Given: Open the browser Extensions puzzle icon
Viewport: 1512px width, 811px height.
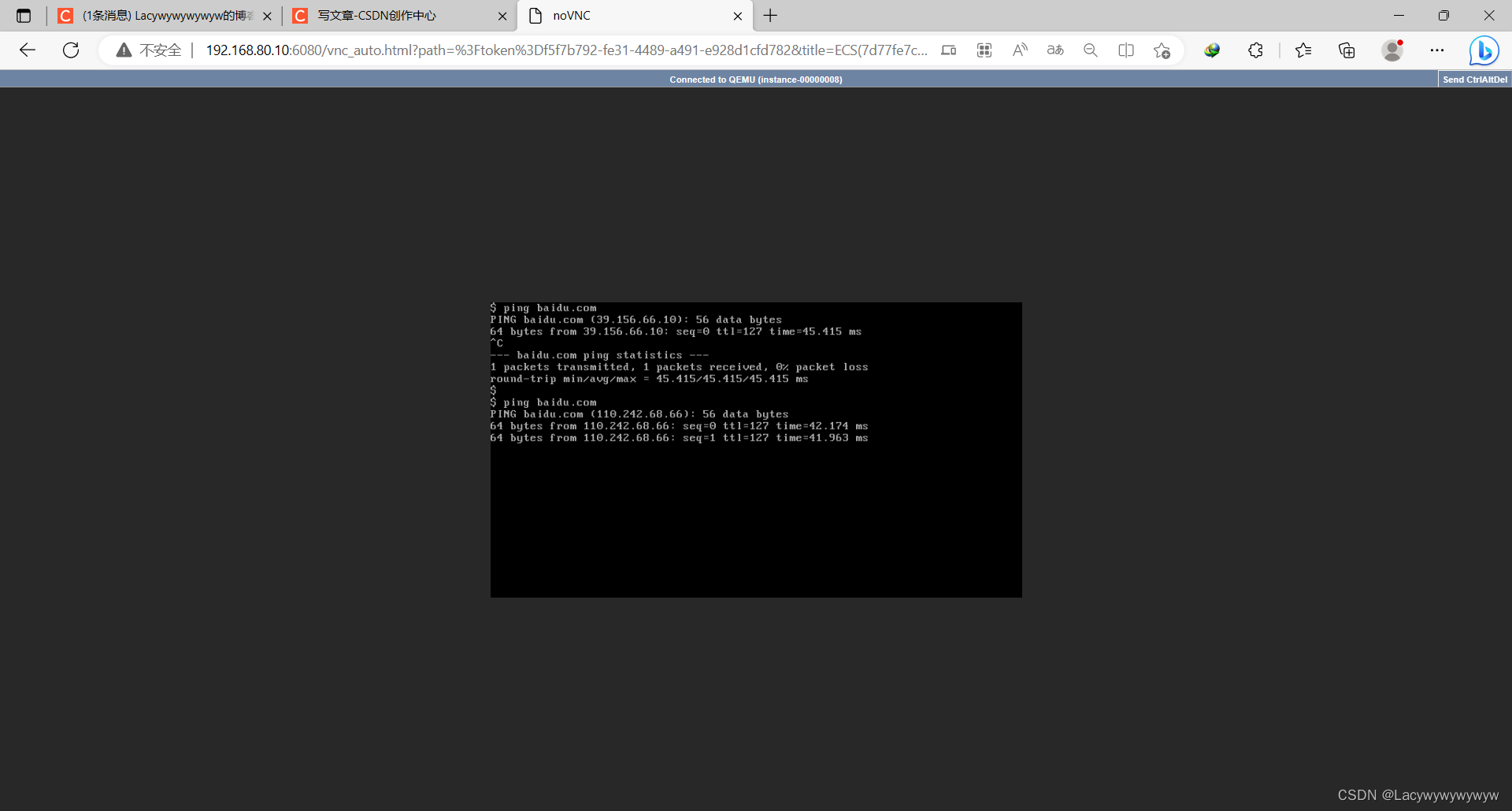Looking at the screenshot, I should click(1255, 50).
